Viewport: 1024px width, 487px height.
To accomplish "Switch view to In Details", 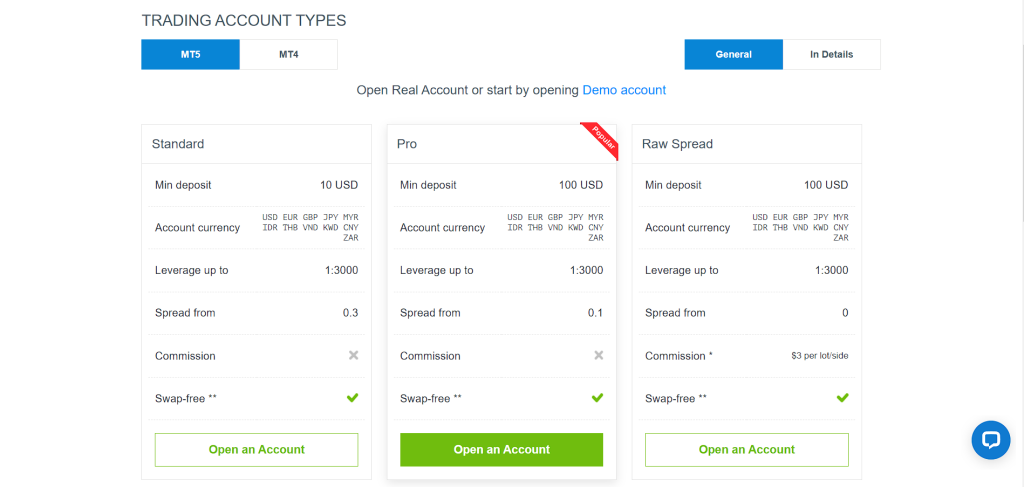I will pos(831,55).
